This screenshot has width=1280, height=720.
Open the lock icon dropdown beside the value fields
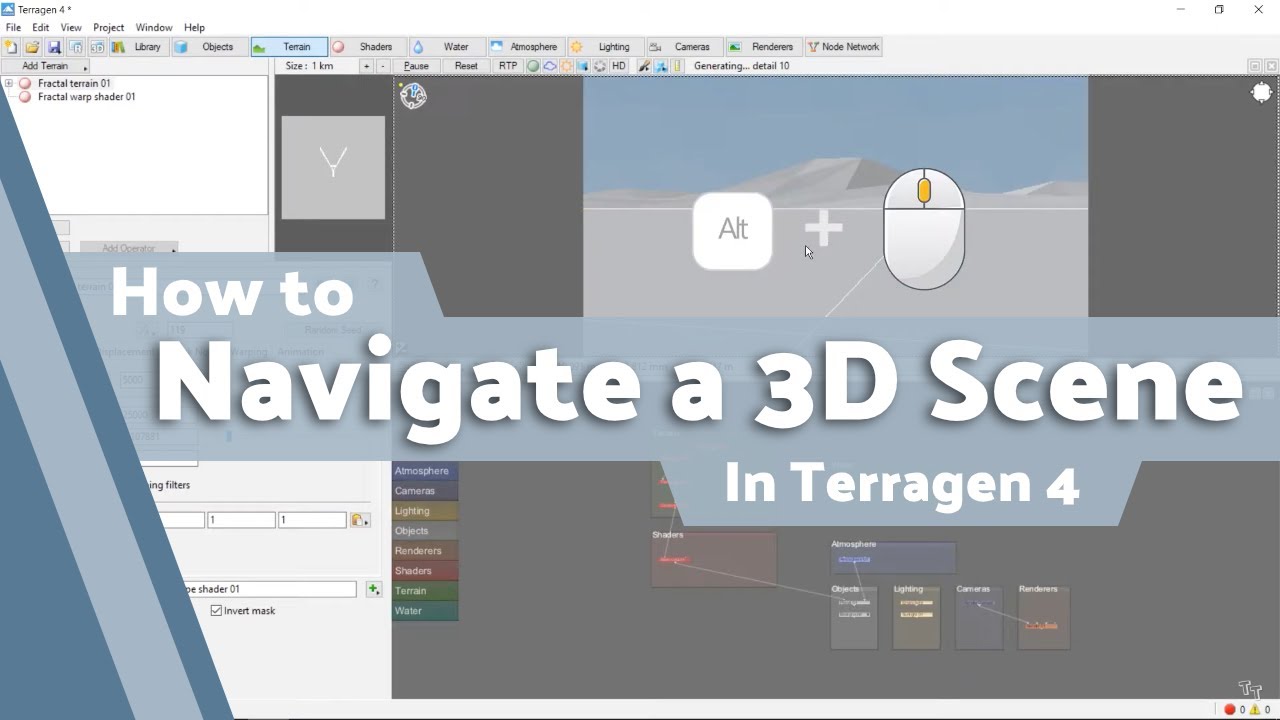(x=360, y=520)
